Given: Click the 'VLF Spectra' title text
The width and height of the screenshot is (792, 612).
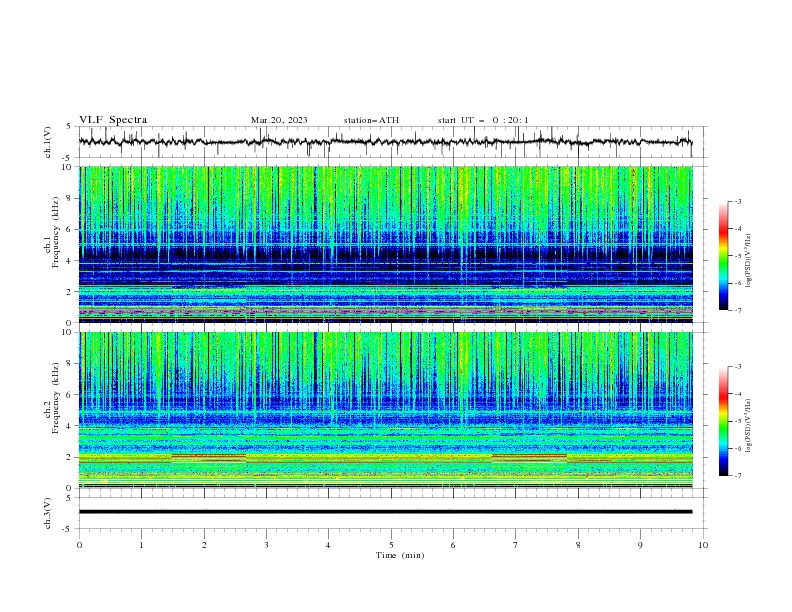Looking at the screenshot, I should point(113,120).
